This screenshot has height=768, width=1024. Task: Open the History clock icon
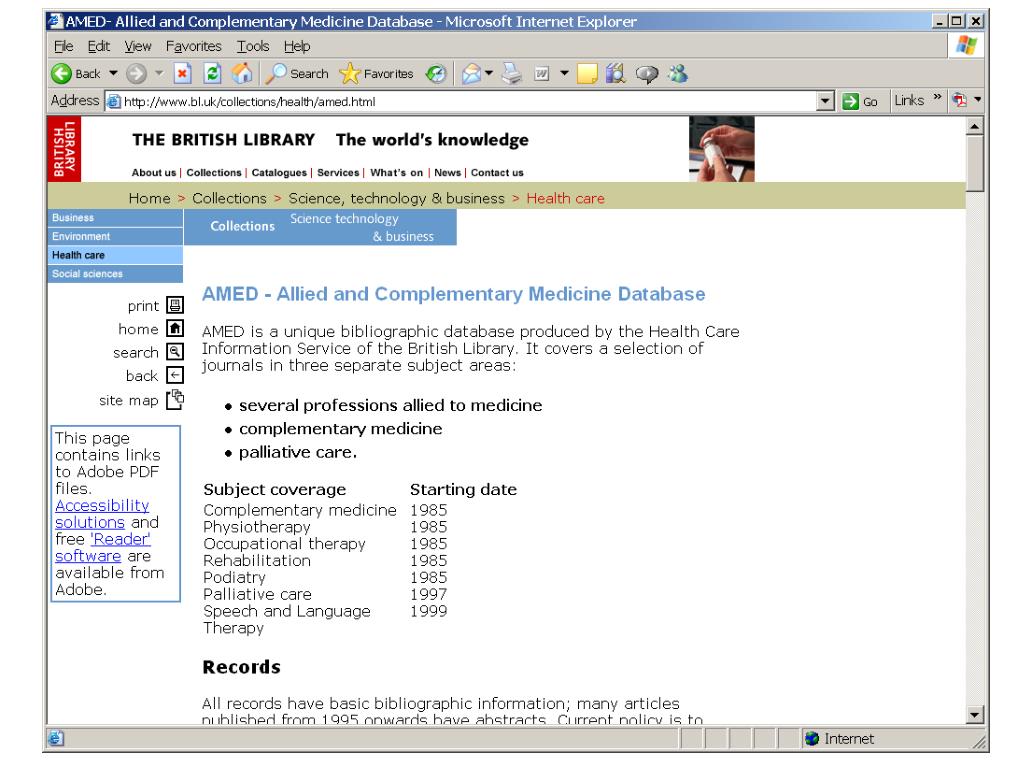click(x=436, y=74)
